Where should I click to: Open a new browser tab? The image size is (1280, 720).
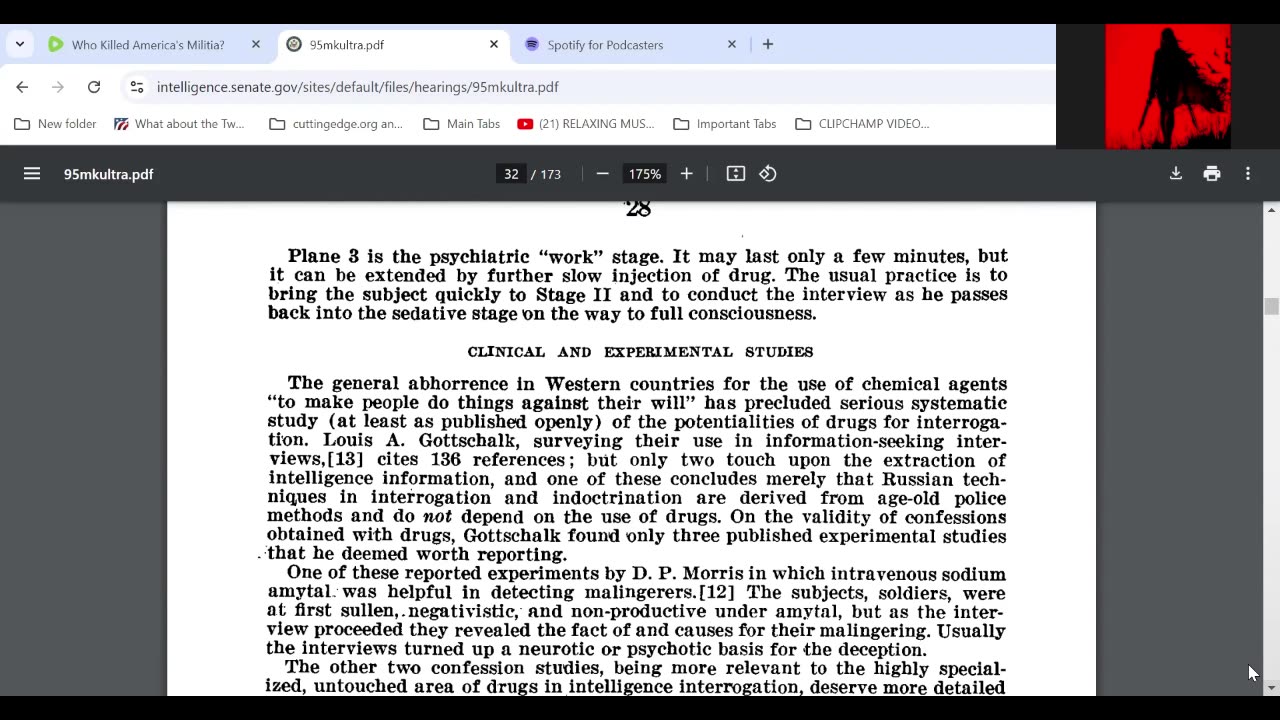tap(767, 44)
